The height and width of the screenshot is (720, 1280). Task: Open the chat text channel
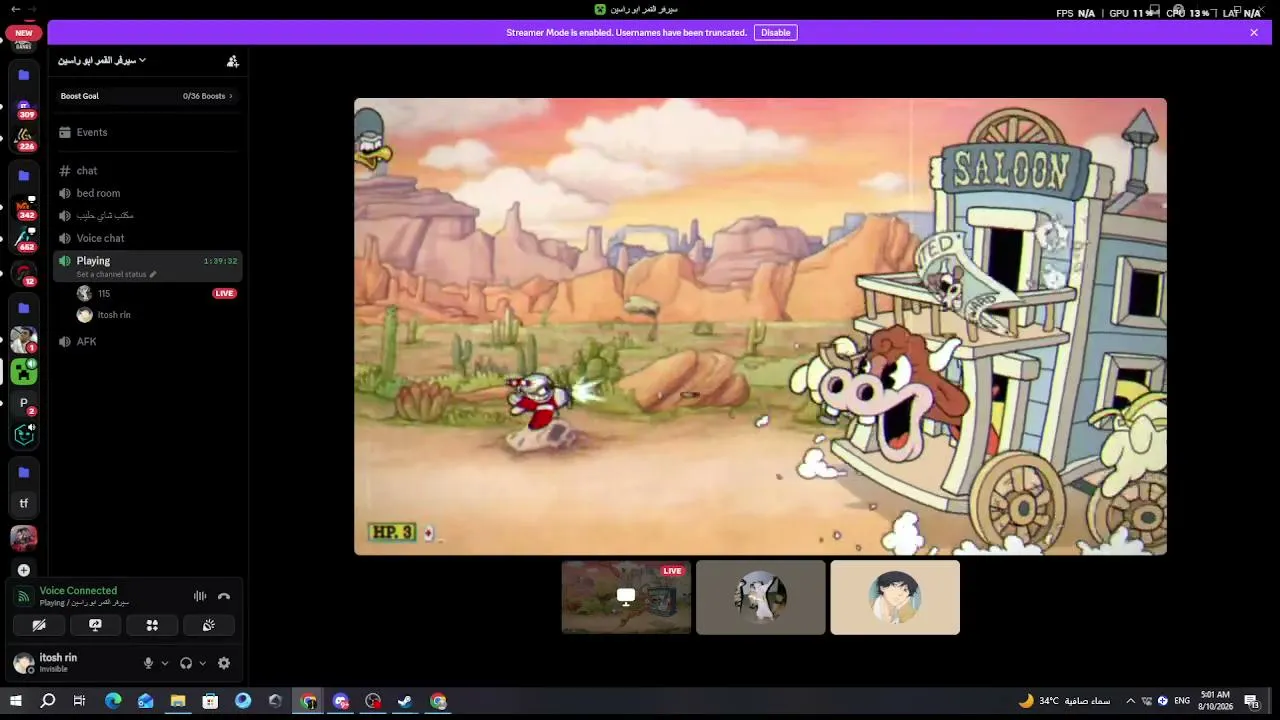pyautogui.click(x=148, y=171)
